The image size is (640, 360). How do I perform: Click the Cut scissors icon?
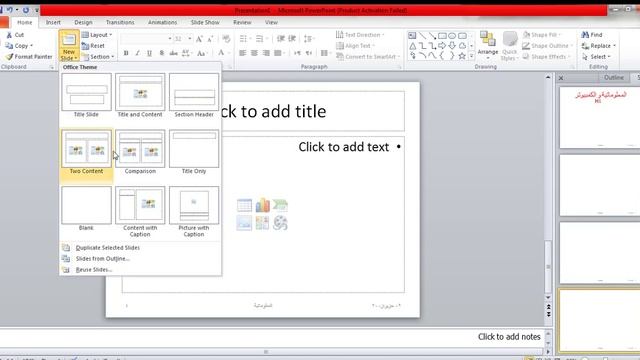[9, 35]
